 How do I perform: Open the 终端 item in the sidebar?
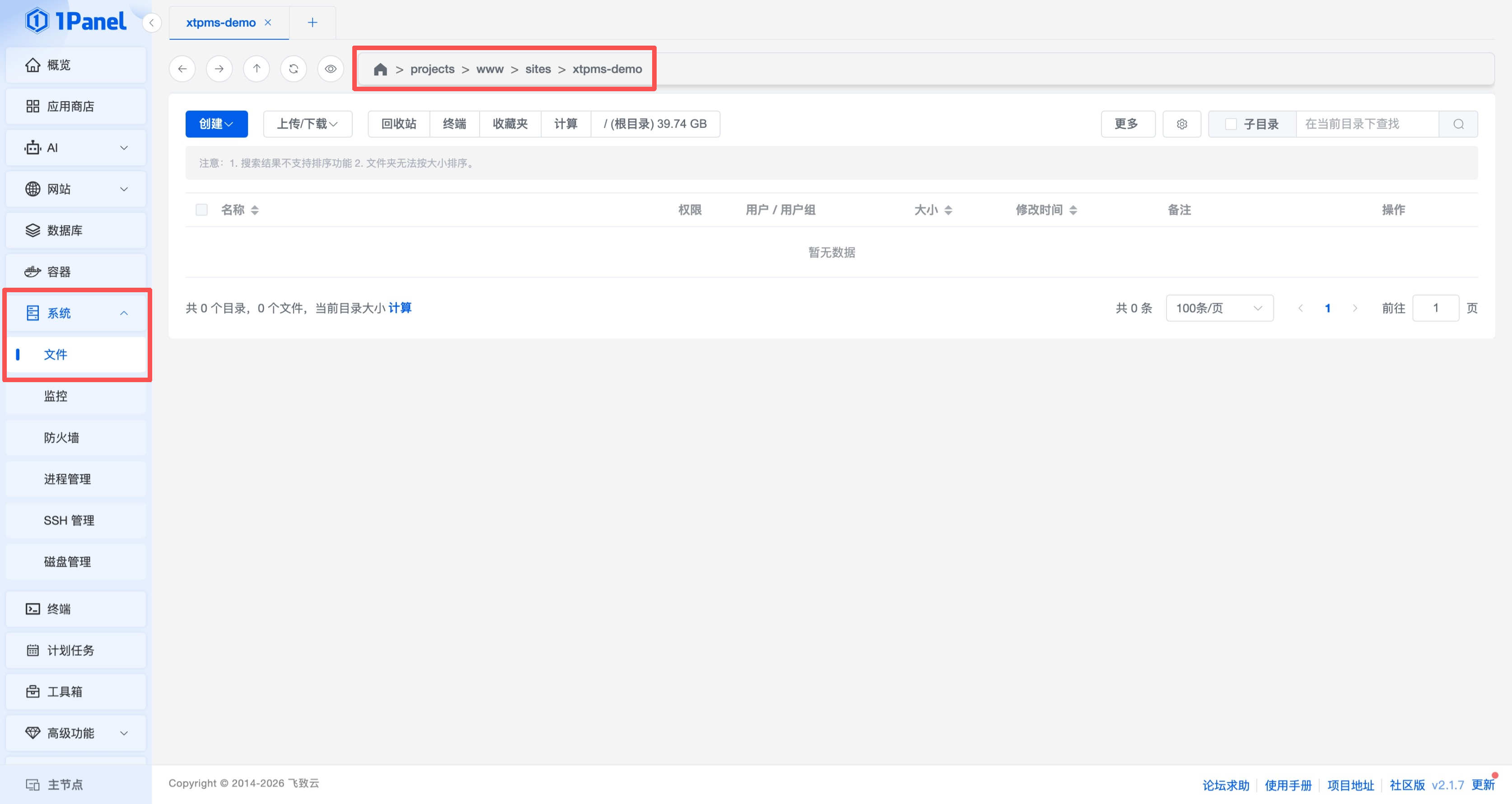76,609
